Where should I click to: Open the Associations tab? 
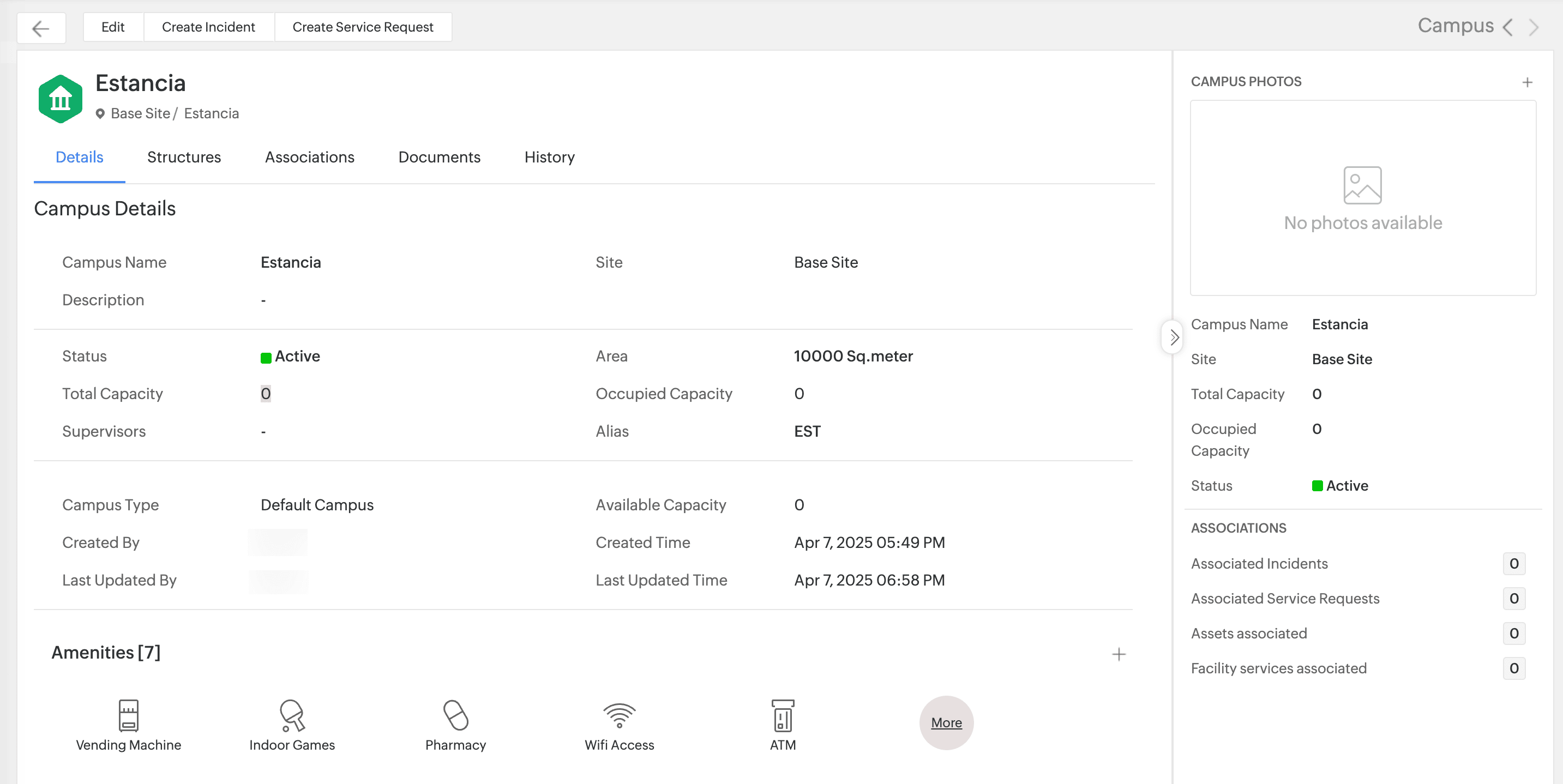tap(309, 157)
